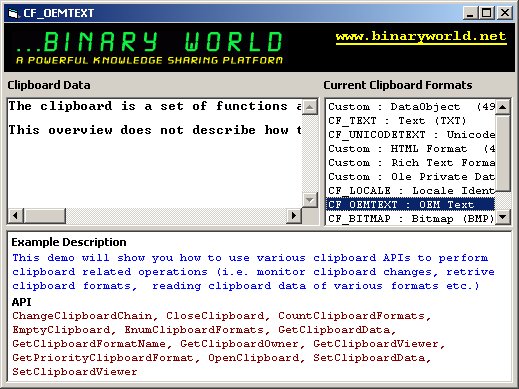This screenshot has height=389, width=519.
Task: Click the application icon in title bar
Action: click(x=13, y=13)
